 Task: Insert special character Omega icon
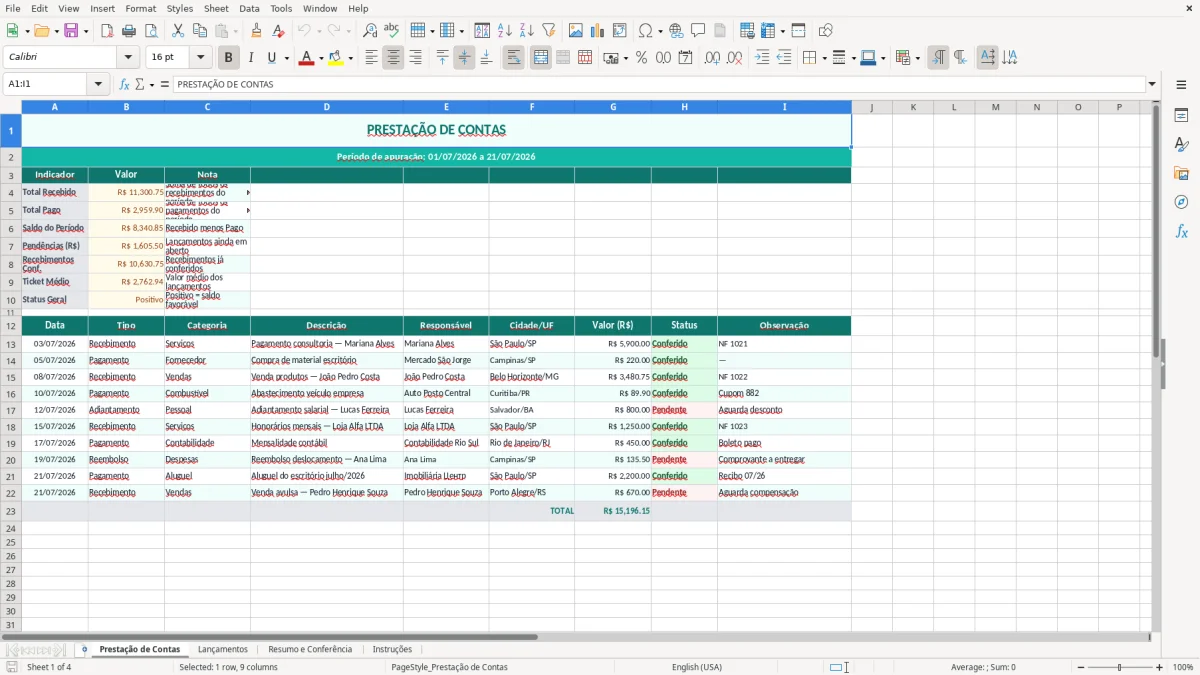[645, 31]
